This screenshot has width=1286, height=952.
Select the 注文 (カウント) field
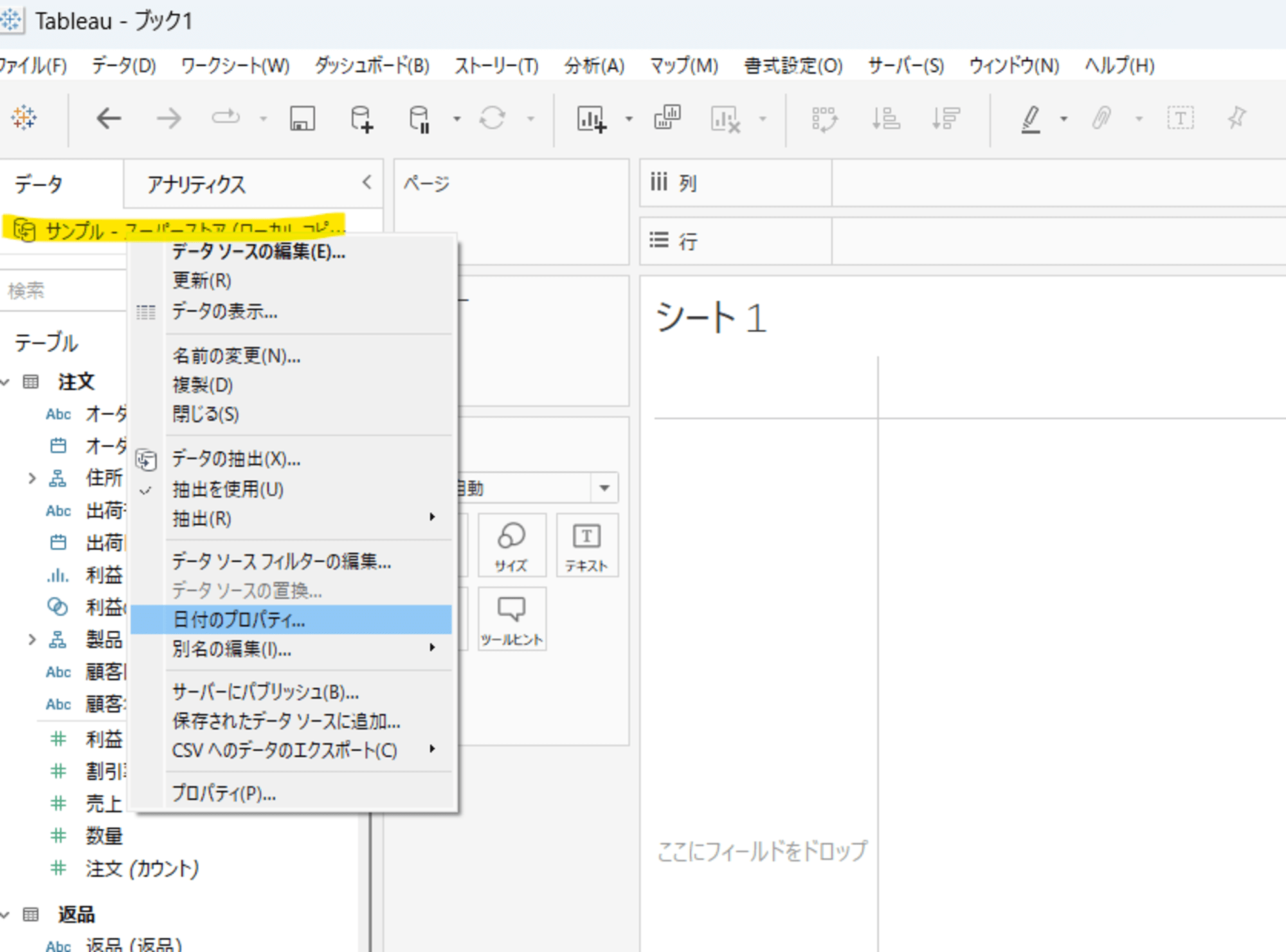(x=142, y=868)
